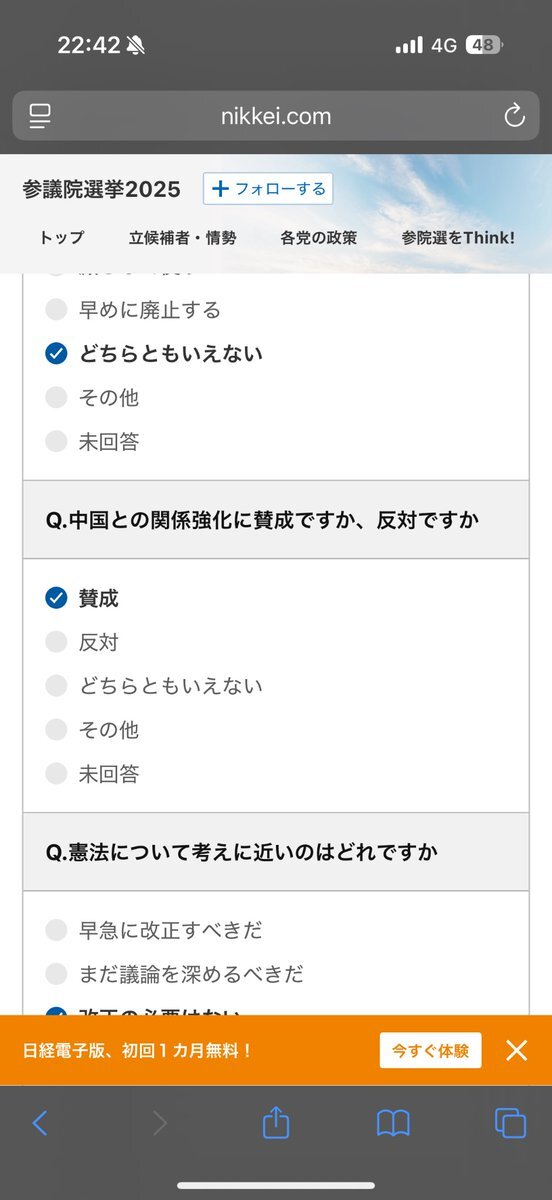This screenshot has width=552, height=1200.
Task: Show open tabs overview icon
Action: point(510,1123)
